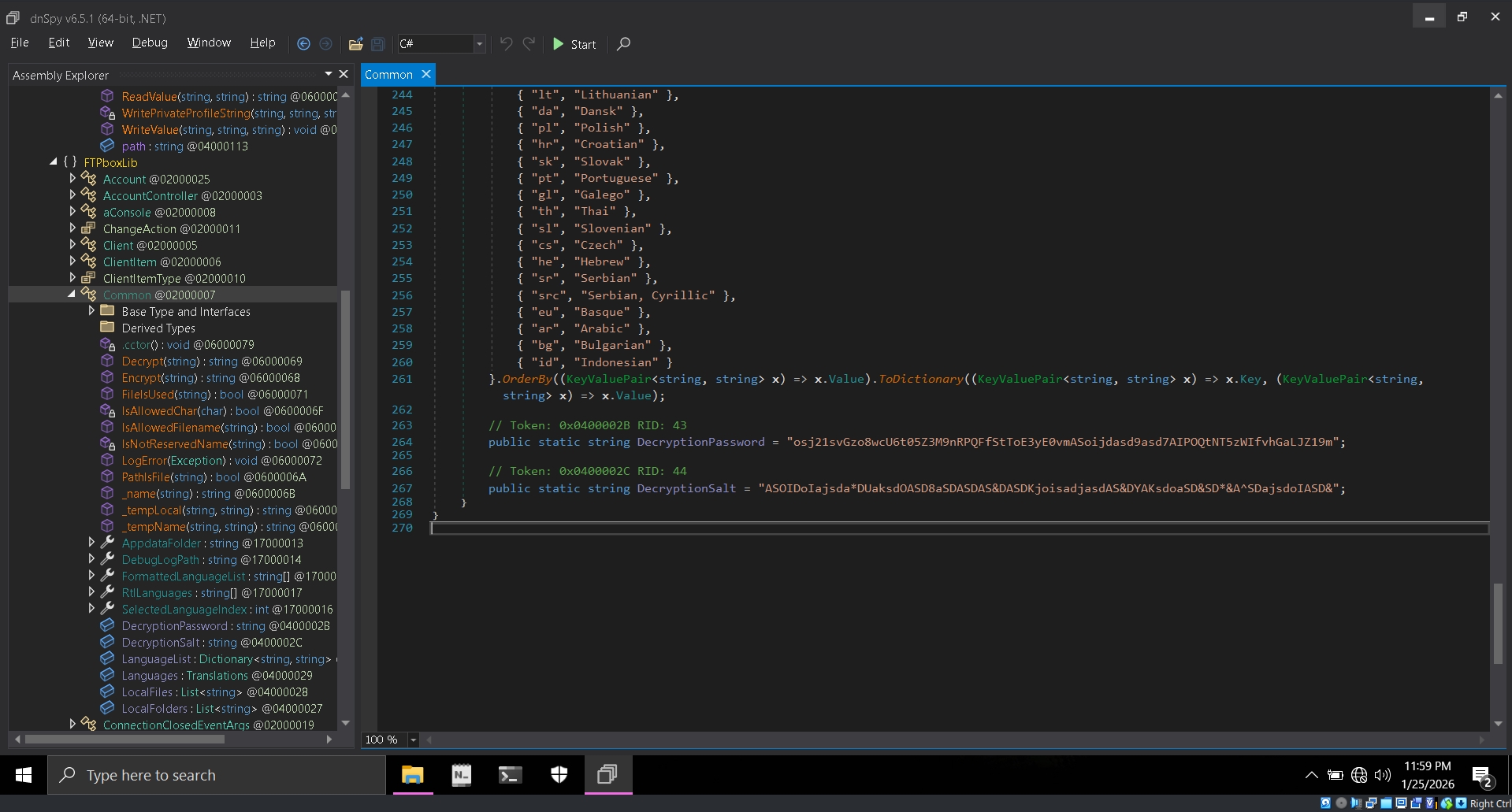Image resolution: width=1512 pixels, height=812 pixels.
Task: Select the Decrypt(string) method in the tree
Action: click(x=159, y=362)
